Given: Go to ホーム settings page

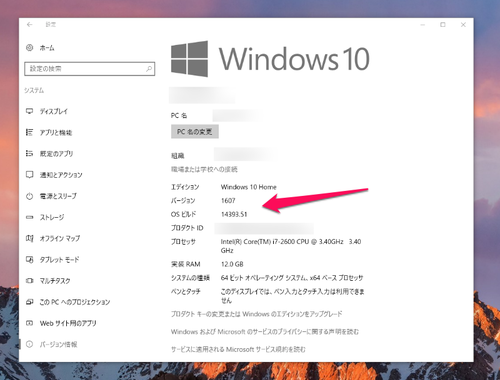Looking at the screenshot, I should click(47, 48).
